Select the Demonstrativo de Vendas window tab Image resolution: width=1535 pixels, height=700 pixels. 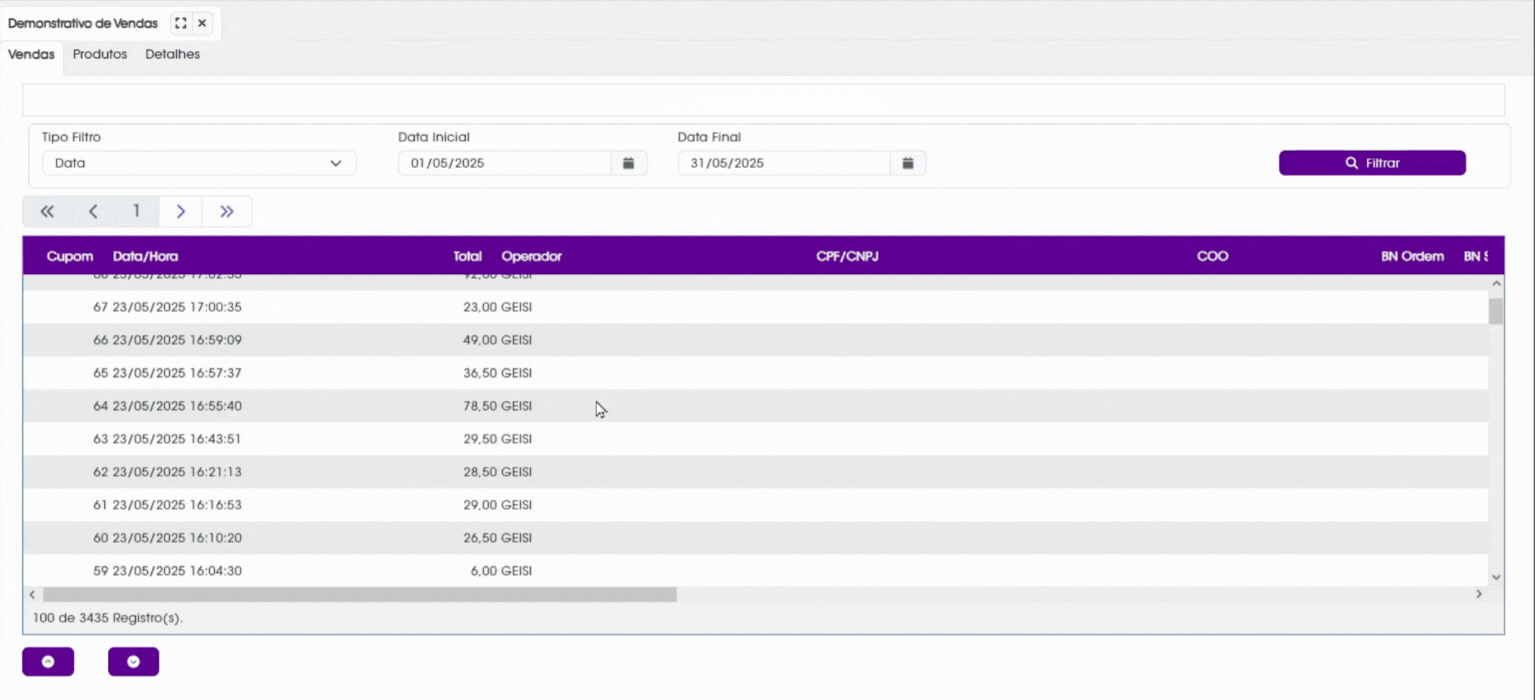click(x=83, y=23)
